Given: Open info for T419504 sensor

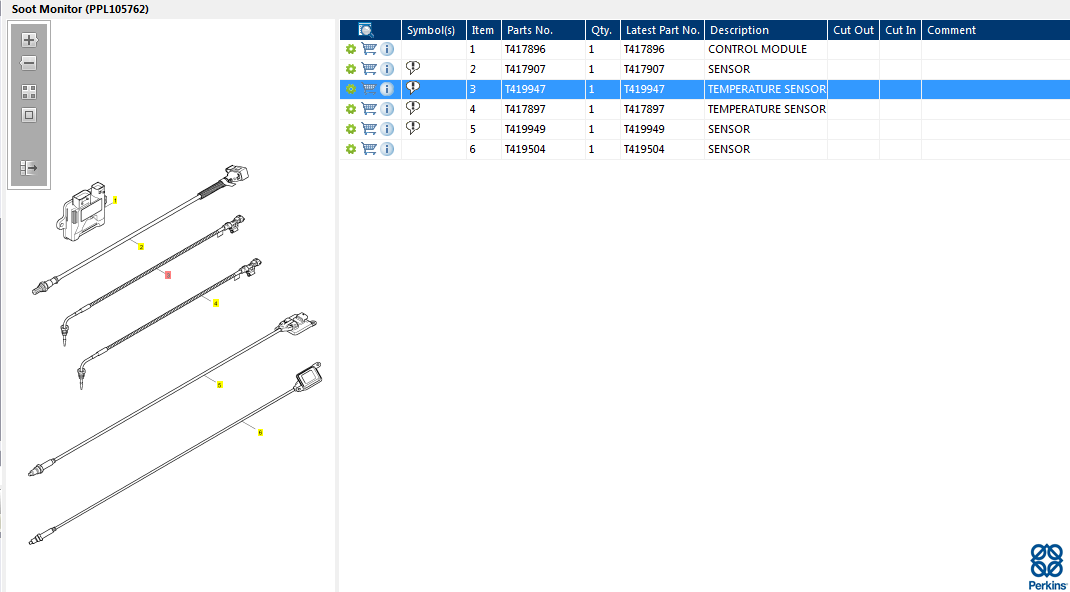Looking at the screenshot, I should [387, 149].
